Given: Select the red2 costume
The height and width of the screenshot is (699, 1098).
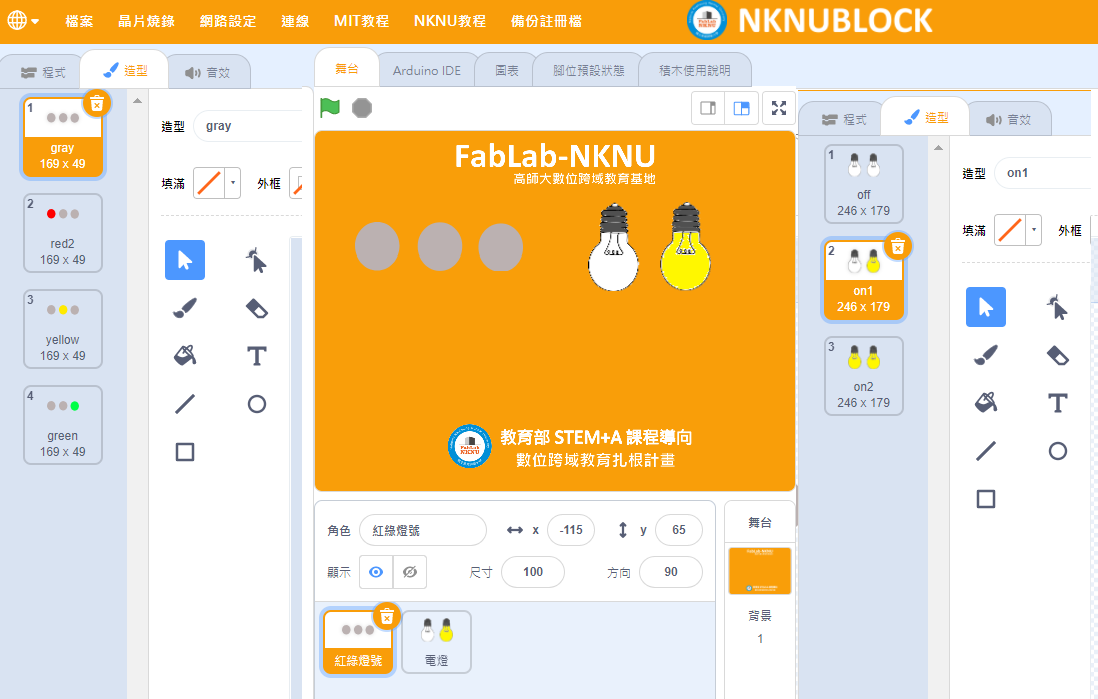Looking at the screenshot, I should tap(63, 233).
